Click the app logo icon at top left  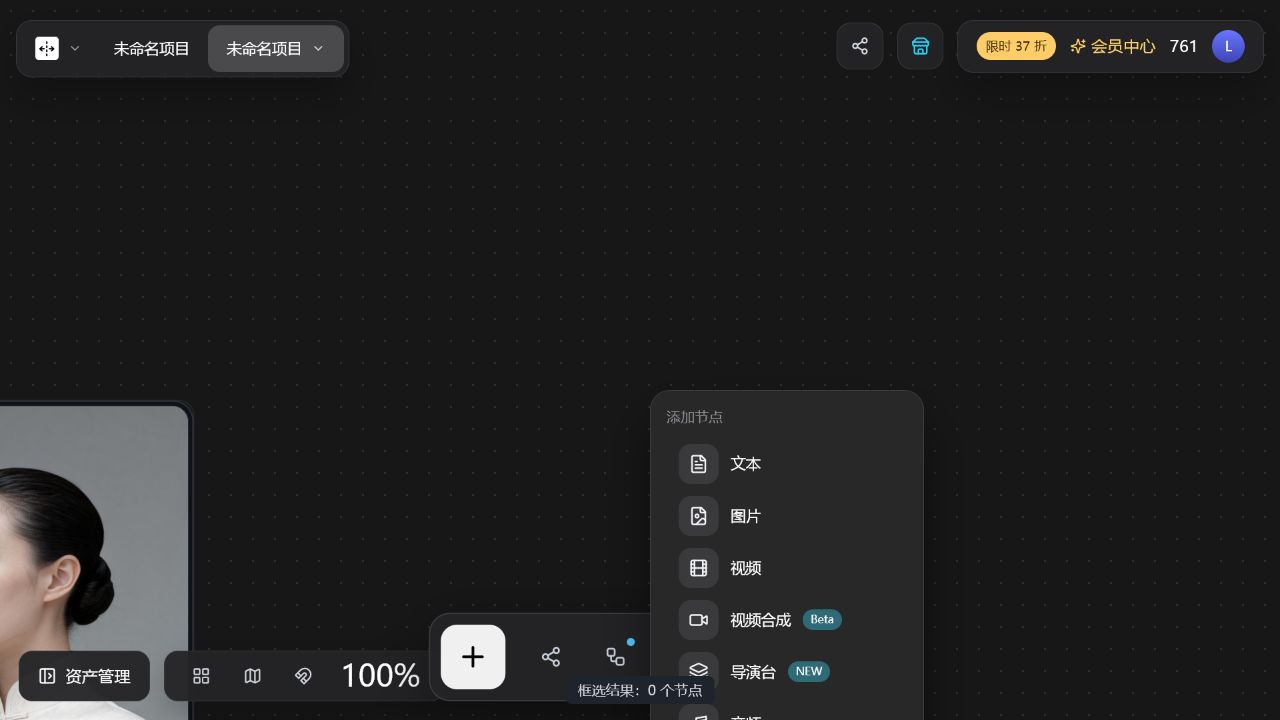(x=47, y=48)
